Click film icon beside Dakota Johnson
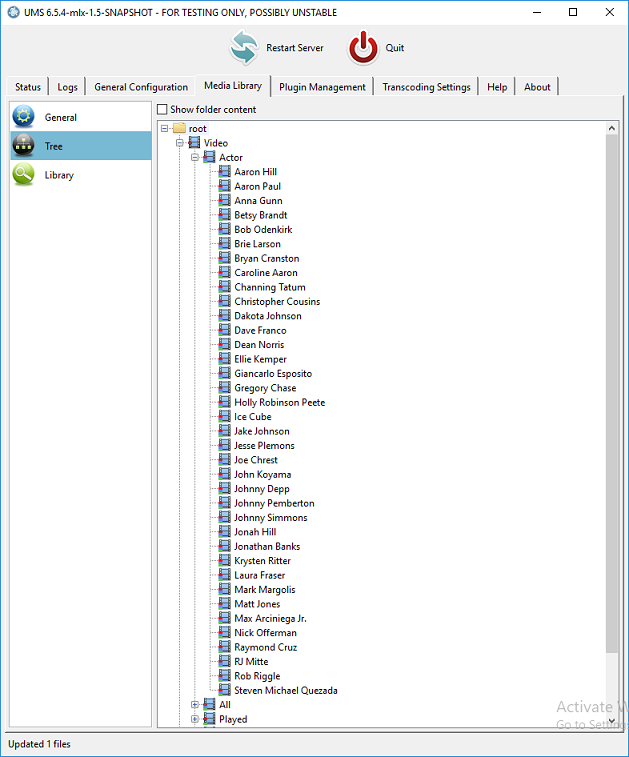Viewport: 629px width, 757px height. click(224, 315)
